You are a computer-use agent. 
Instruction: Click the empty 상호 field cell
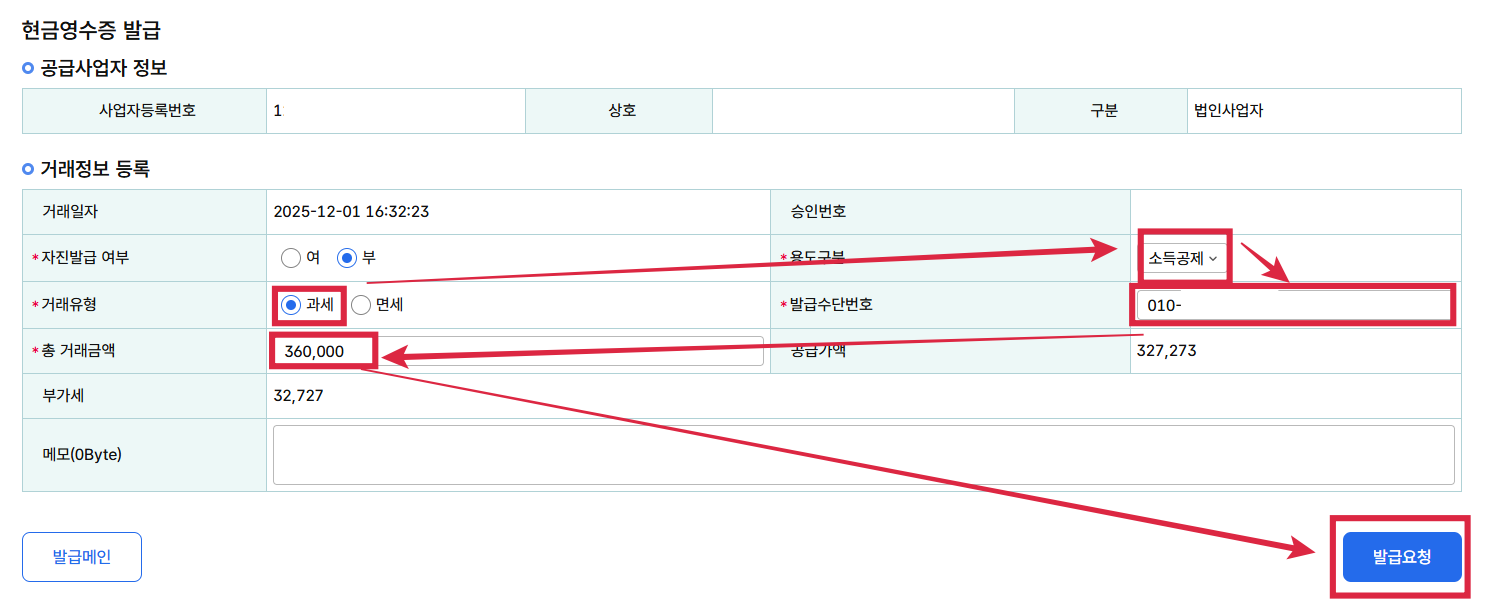point(862,111)
